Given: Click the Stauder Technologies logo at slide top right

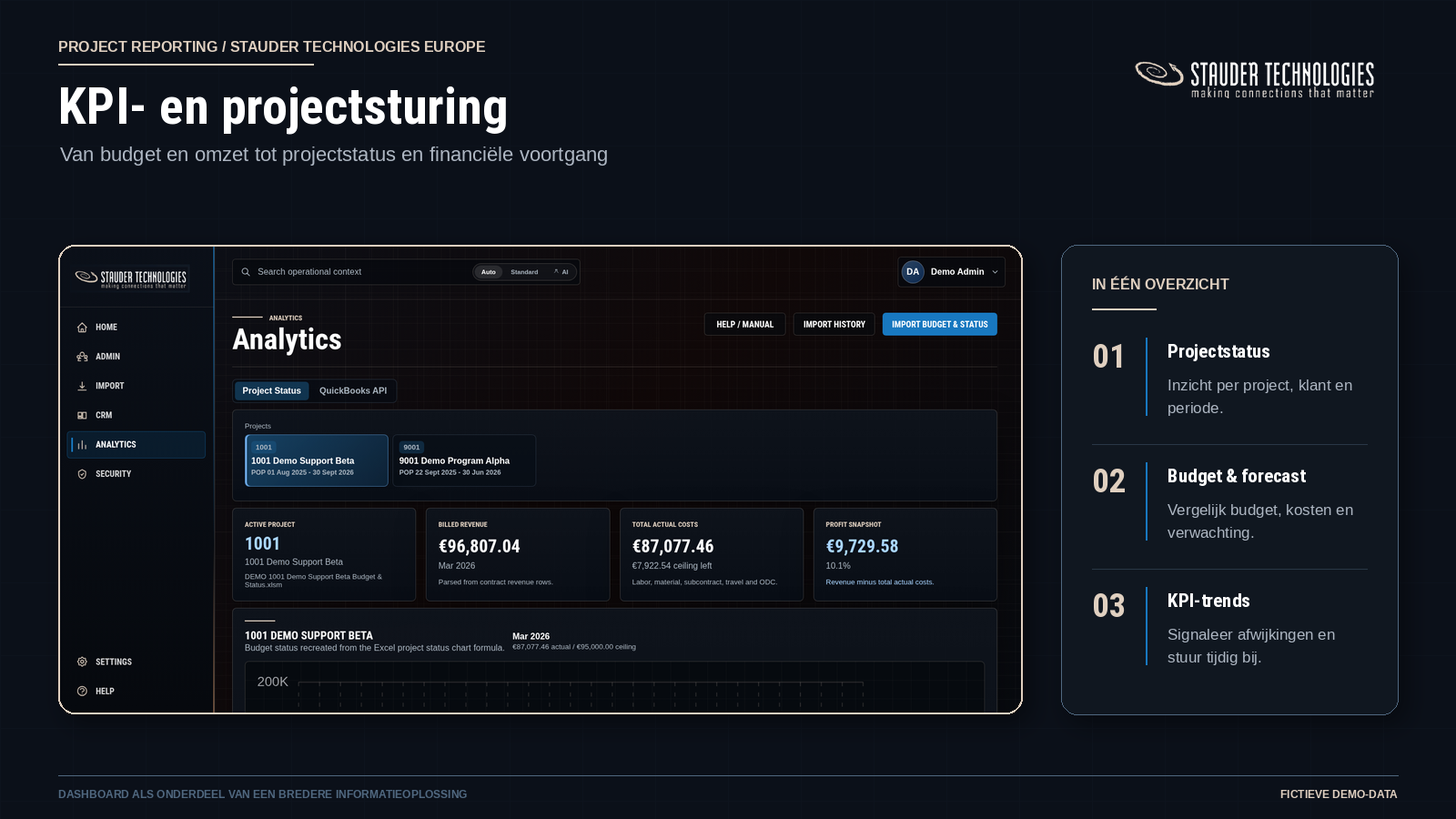Looking at the screenshot, I should point(1254,79).
